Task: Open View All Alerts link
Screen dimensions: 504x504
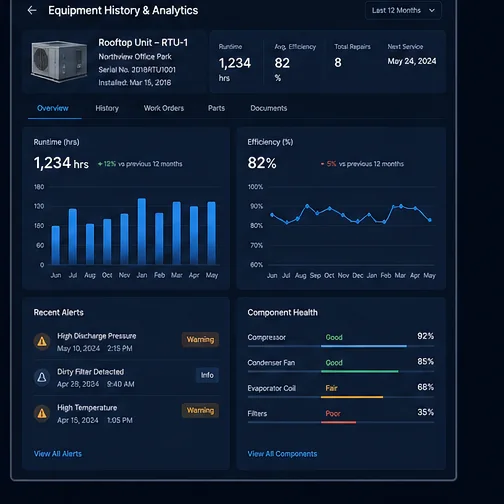Action: pos(58,454)
